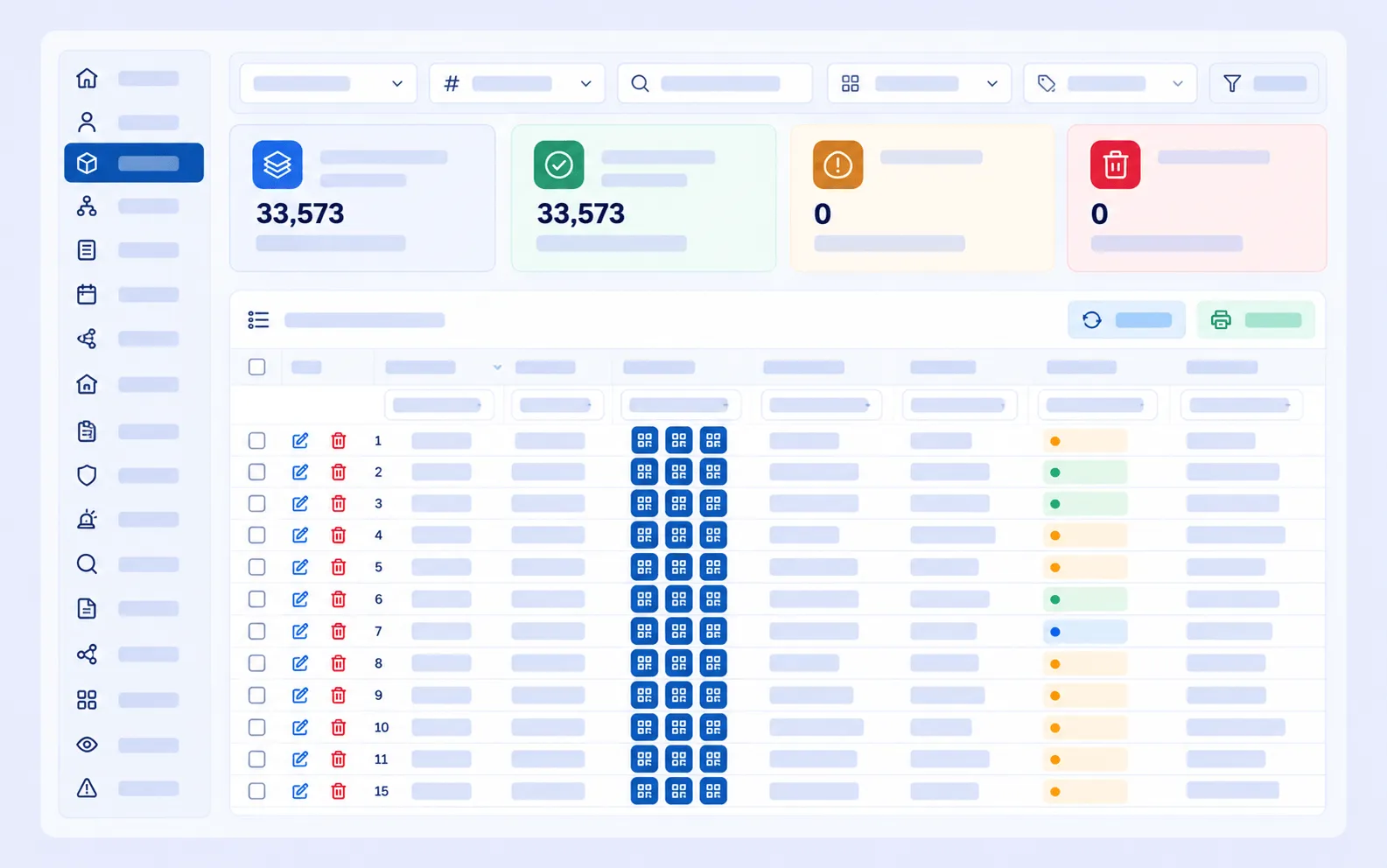Image resolution: width=1387 pixels, height=868 pixels.
Task: Open the first dropdown in top filter bar
Action: point(328,83)
